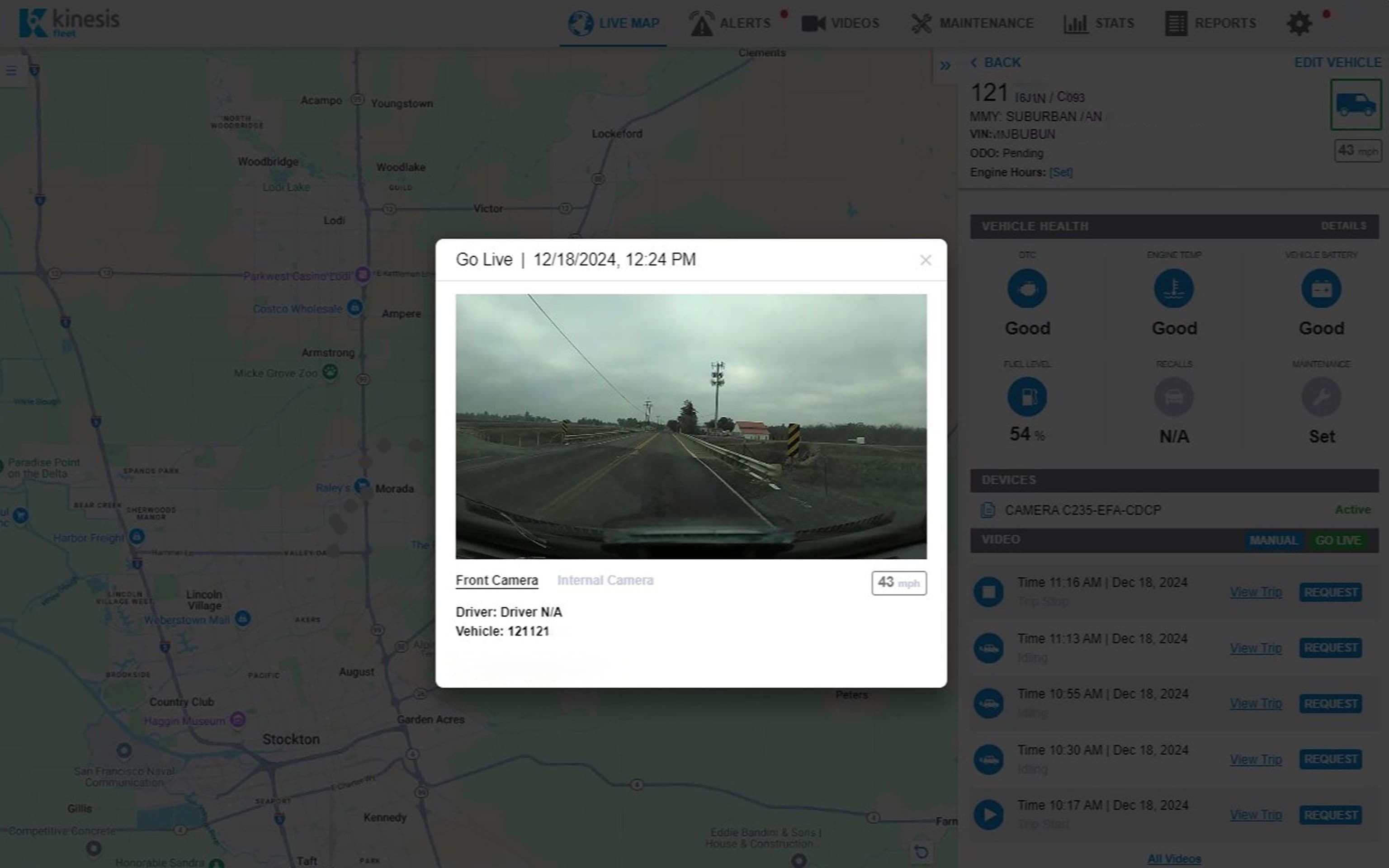Open View Trip for 10:55 AM entry
1389x868 pixels.
pos(1255,703)
